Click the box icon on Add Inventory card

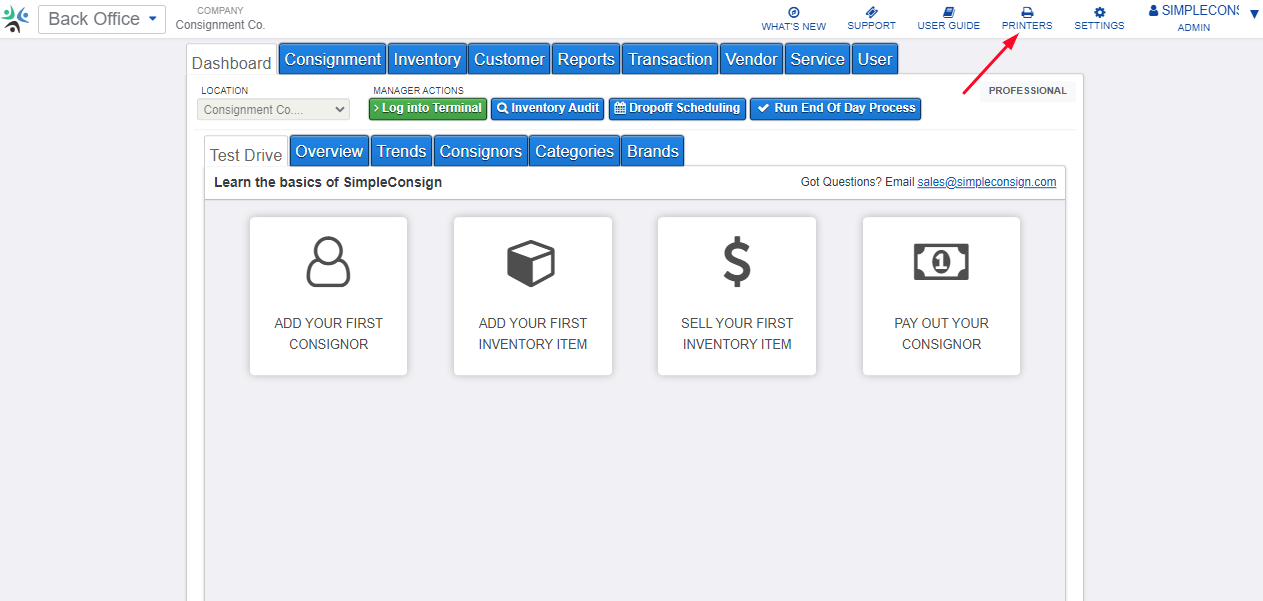click(531, 262)
